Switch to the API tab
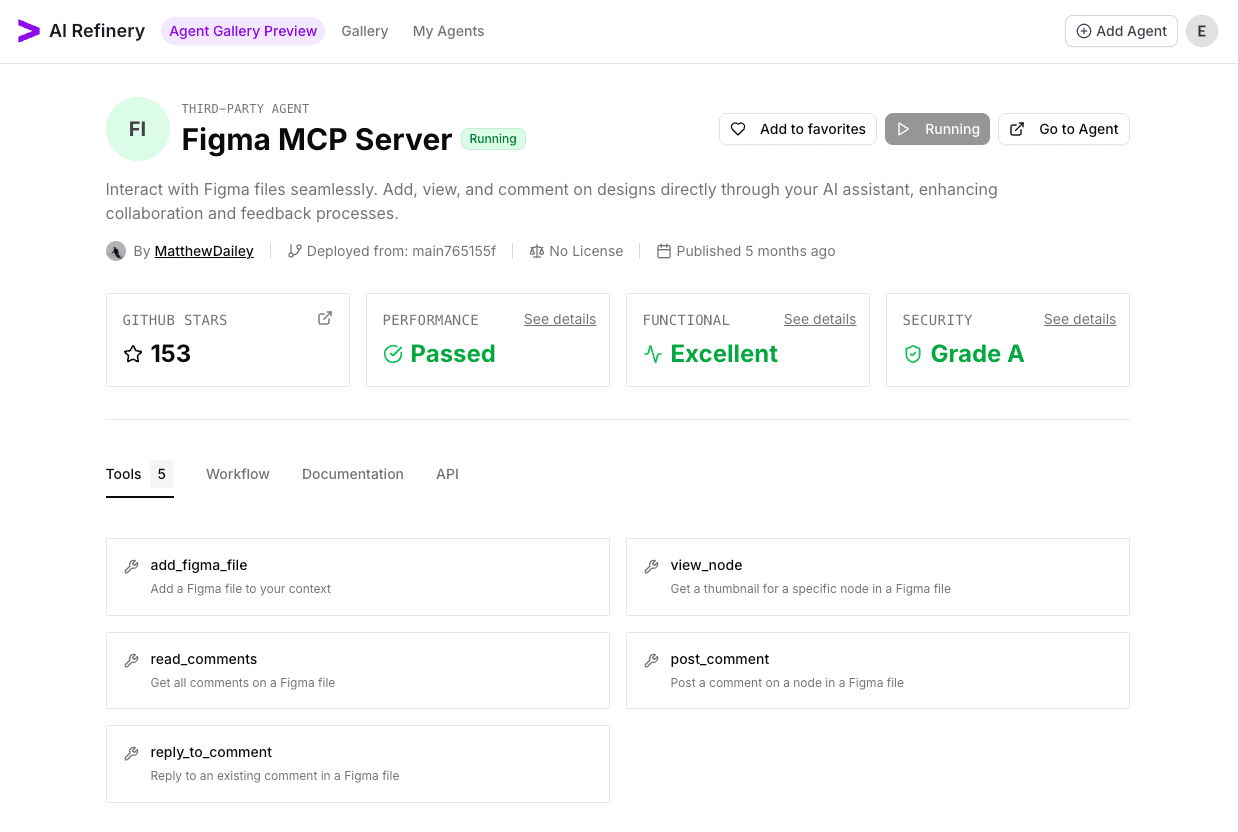This screenshot has height=832, width=1238. (447, 474)
